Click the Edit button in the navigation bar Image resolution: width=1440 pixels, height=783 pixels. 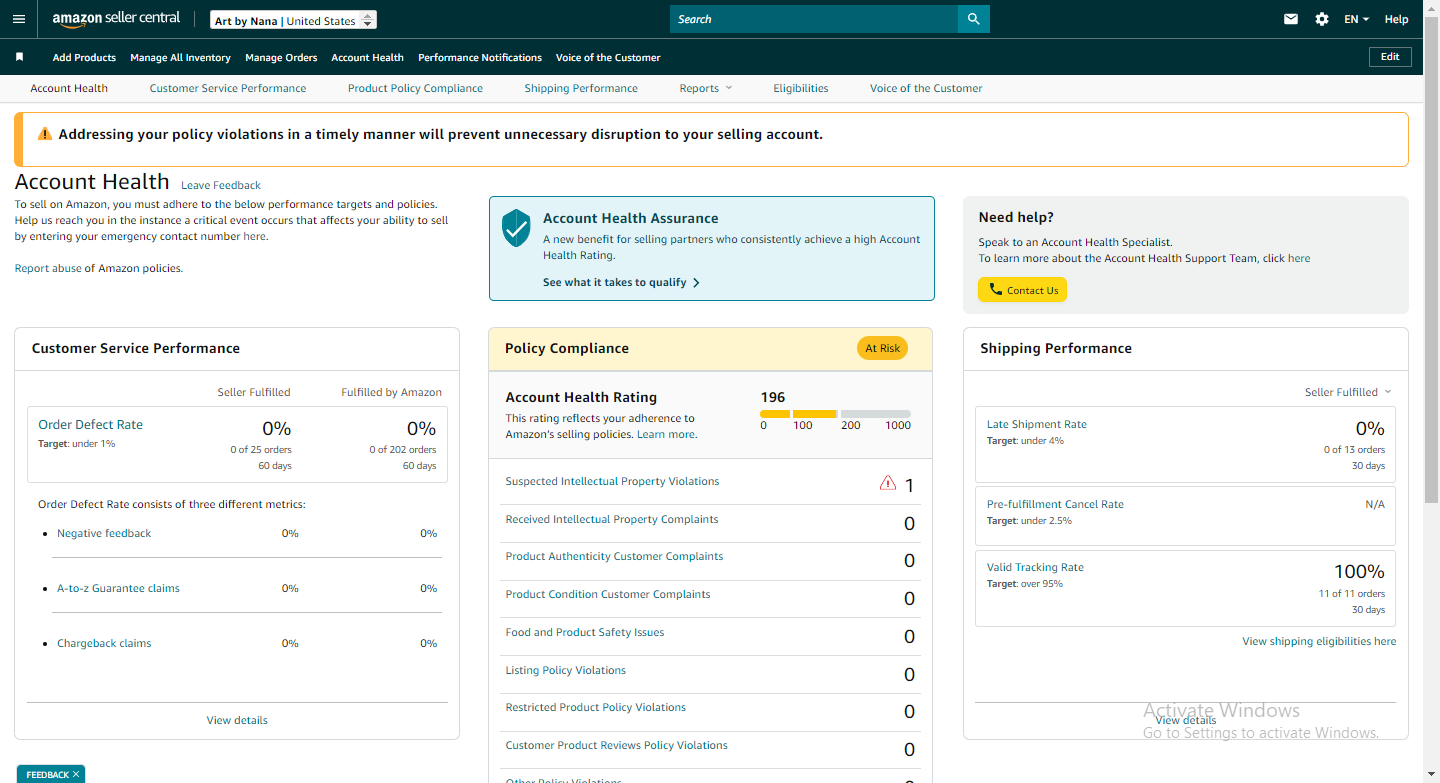click(x=1390, y=57)
